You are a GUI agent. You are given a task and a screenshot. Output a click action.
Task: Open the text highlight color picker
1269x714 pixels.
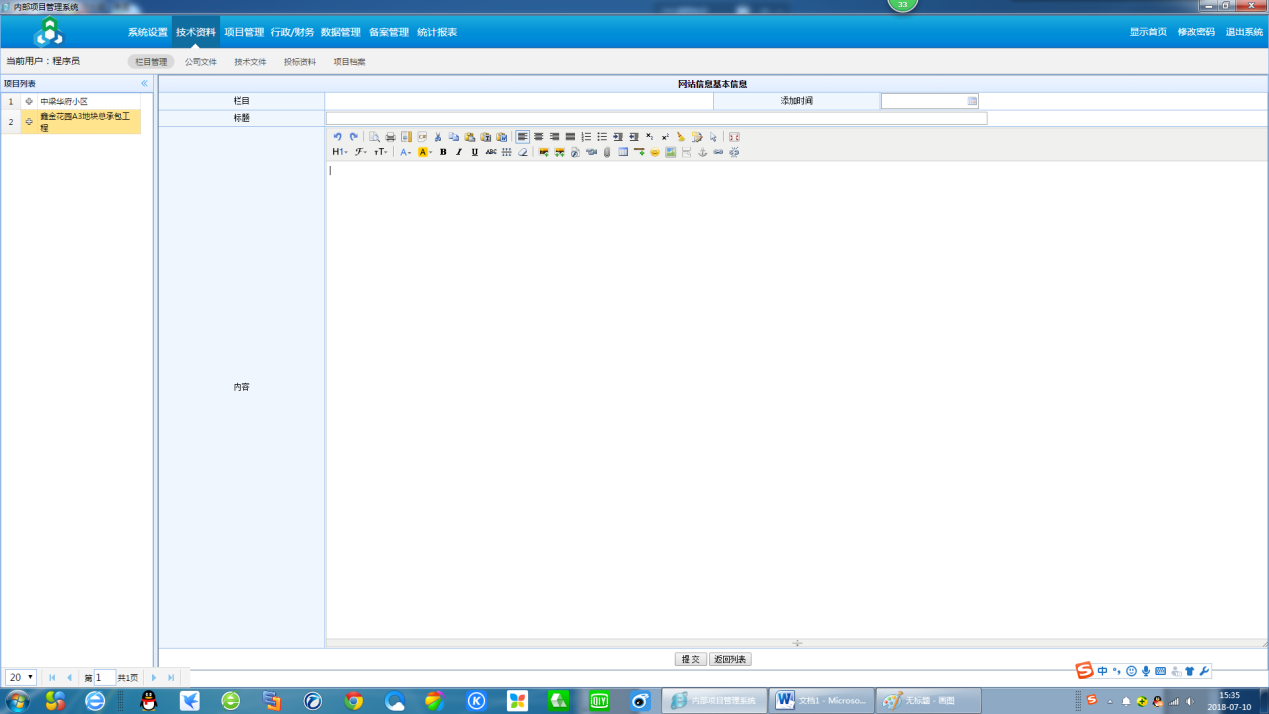pos(425,152)
